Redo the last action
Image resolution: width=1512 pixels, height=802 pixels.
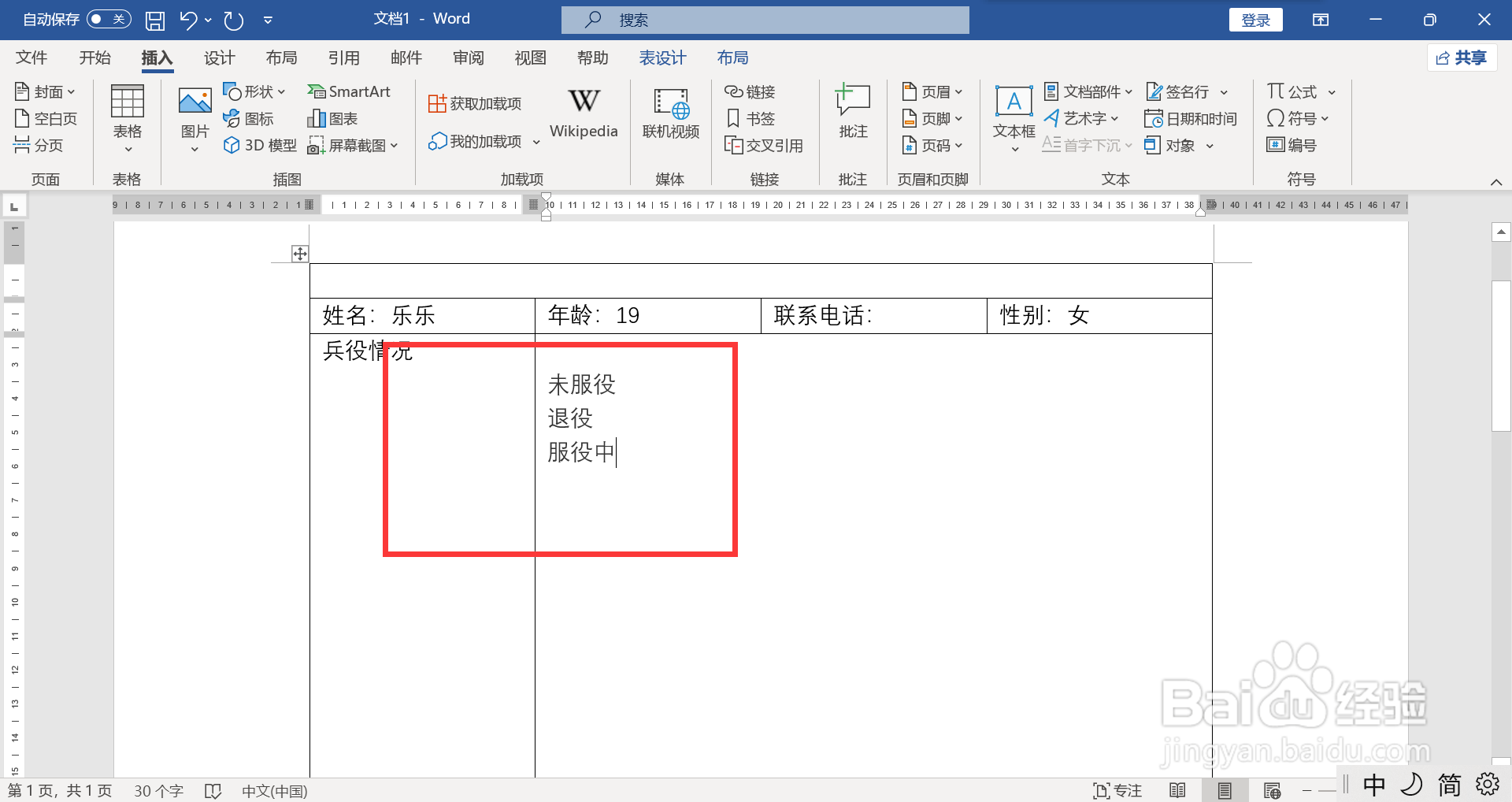coord(234,20)
